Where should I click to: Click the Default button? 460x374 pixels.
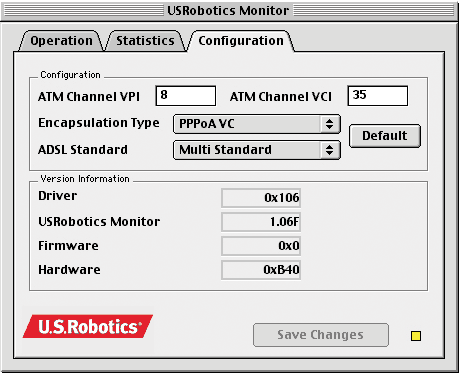tap(385, 136)
